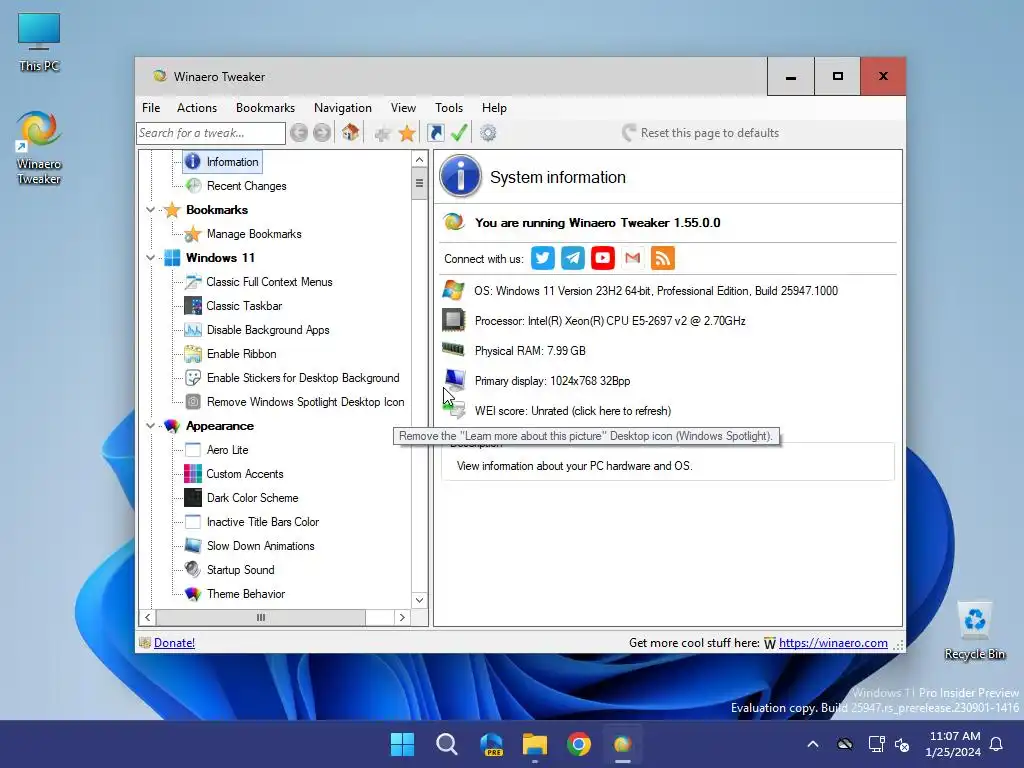Click the add bookmark icon with plus
The height and width of the screenshot is (768, 1024).
coord(383,133)
